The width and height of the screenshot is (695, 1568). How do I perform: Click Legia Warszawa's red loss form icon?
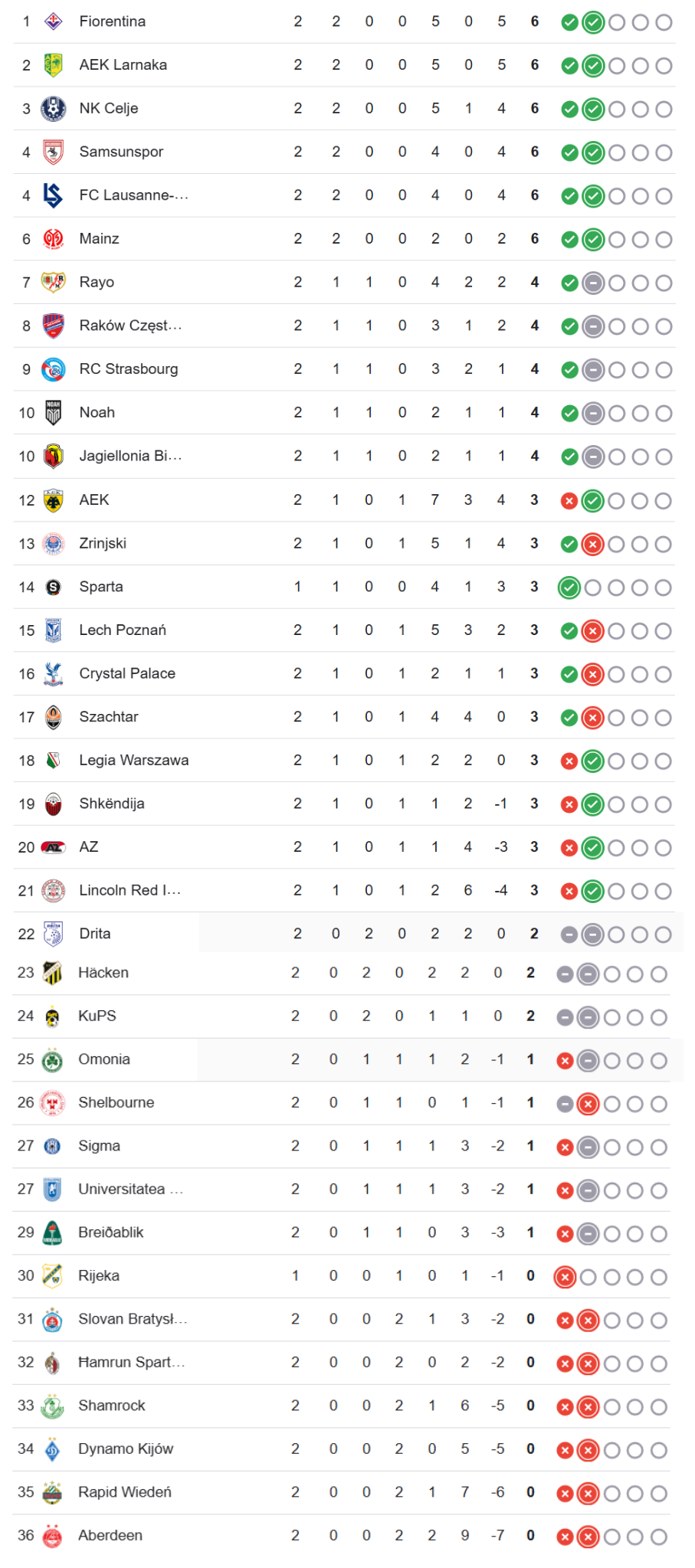click(x=569, y=761)
